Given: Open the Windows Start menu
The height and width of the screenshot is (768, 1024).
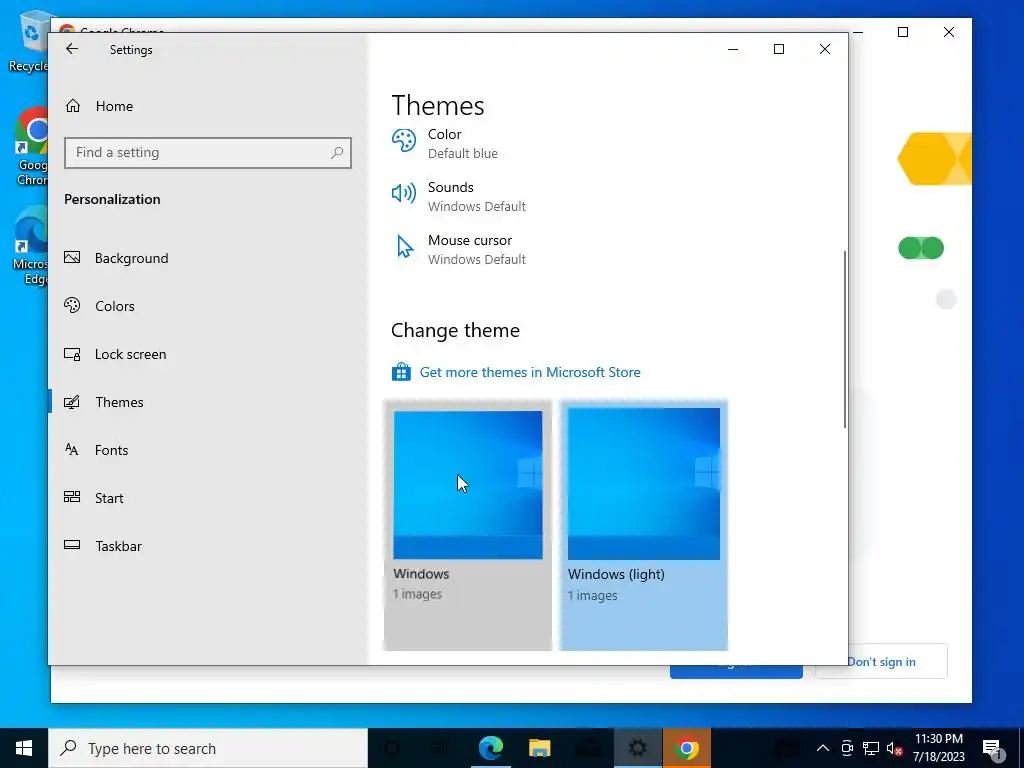Looking at the screenshot, I should tap(24, 748).
